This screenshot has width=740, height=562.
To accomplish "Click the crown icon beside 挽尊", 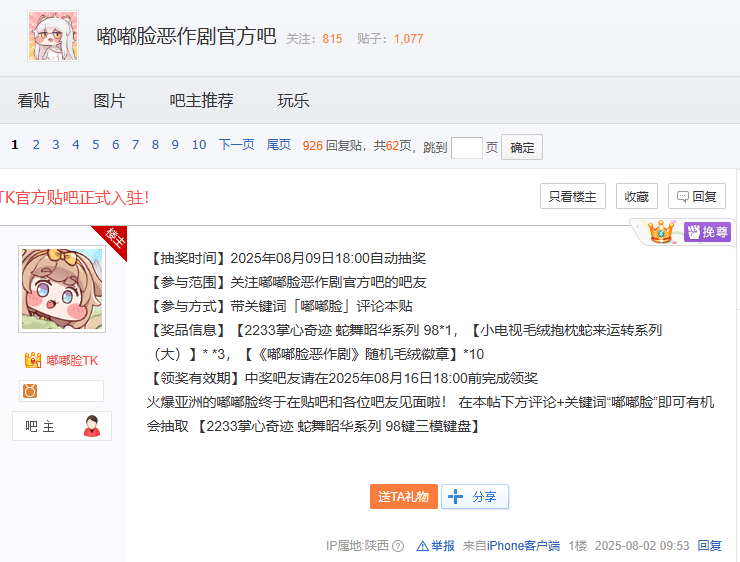I will [661, 232].
